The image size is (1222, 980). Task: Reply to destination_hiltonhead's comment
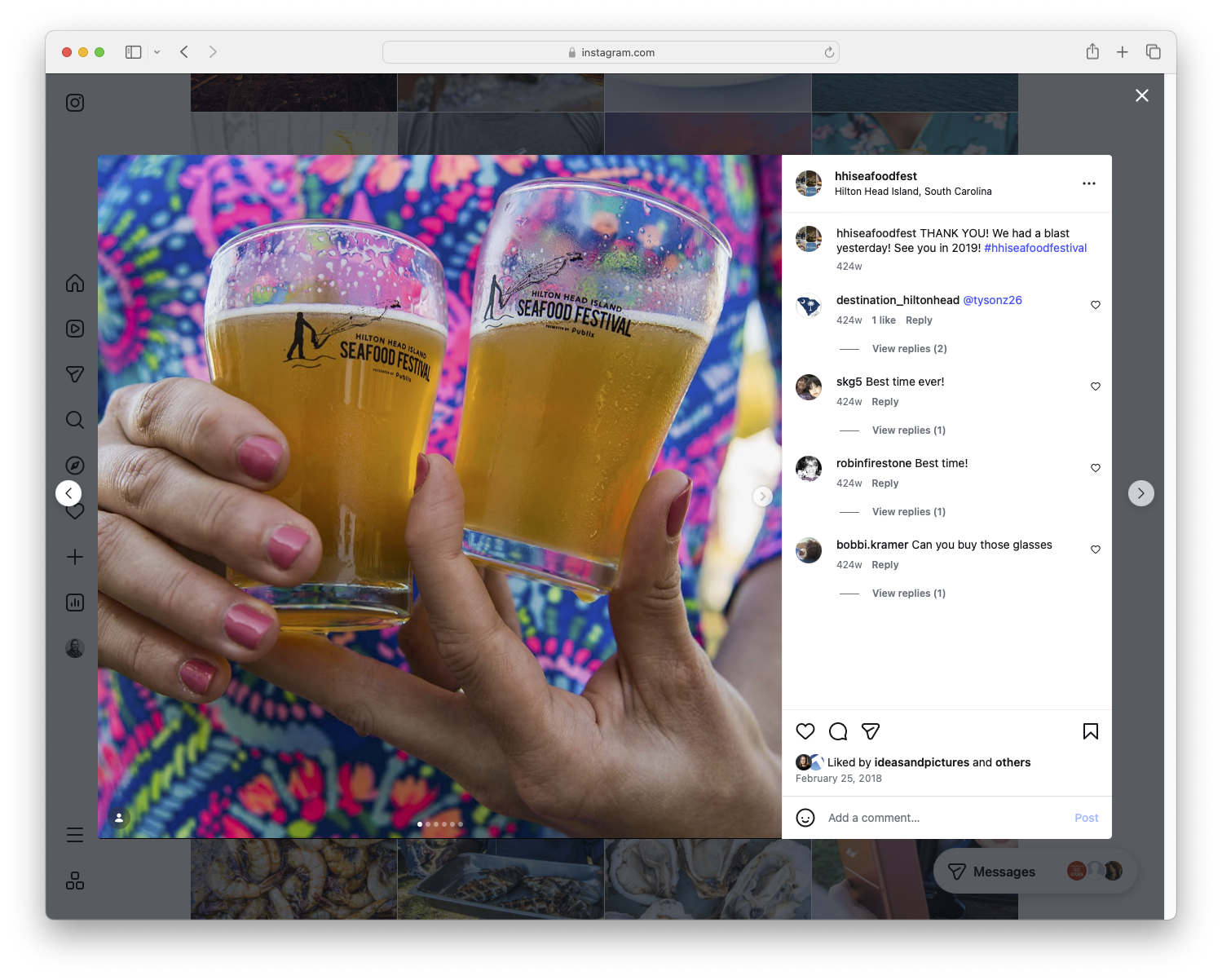pos(919,320)
